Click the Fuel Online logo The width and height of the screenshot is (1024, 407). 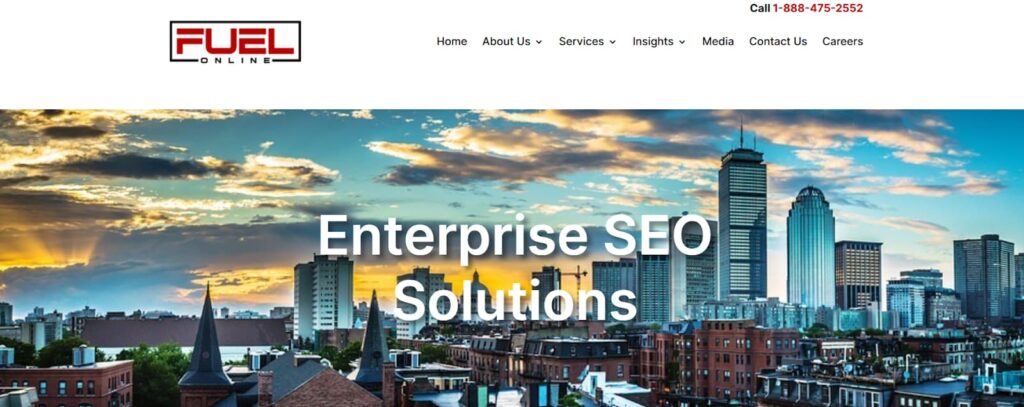235,42
